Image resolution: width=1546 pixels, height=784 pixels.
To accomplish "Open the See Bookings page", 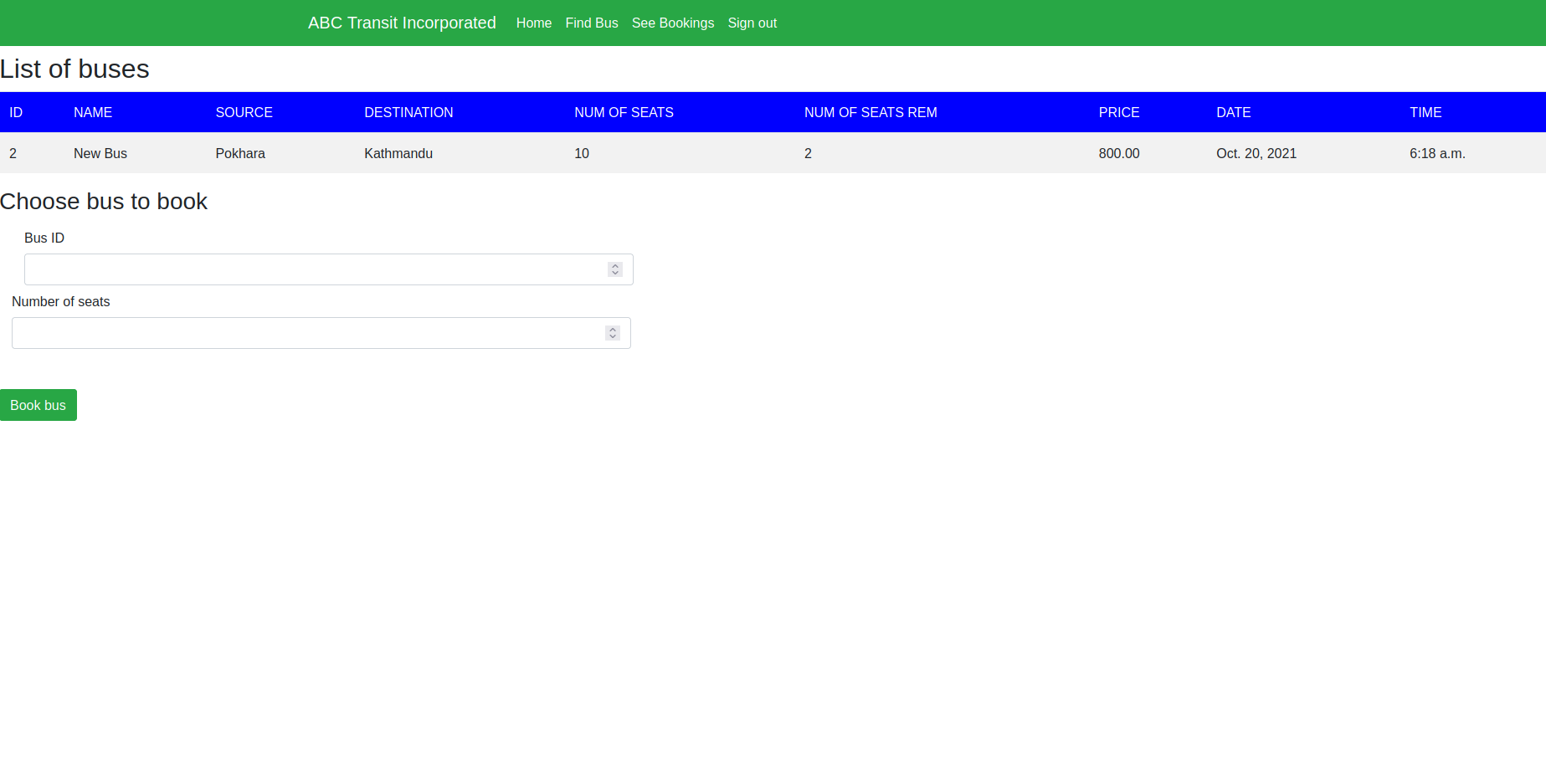I will click(673, 23).
